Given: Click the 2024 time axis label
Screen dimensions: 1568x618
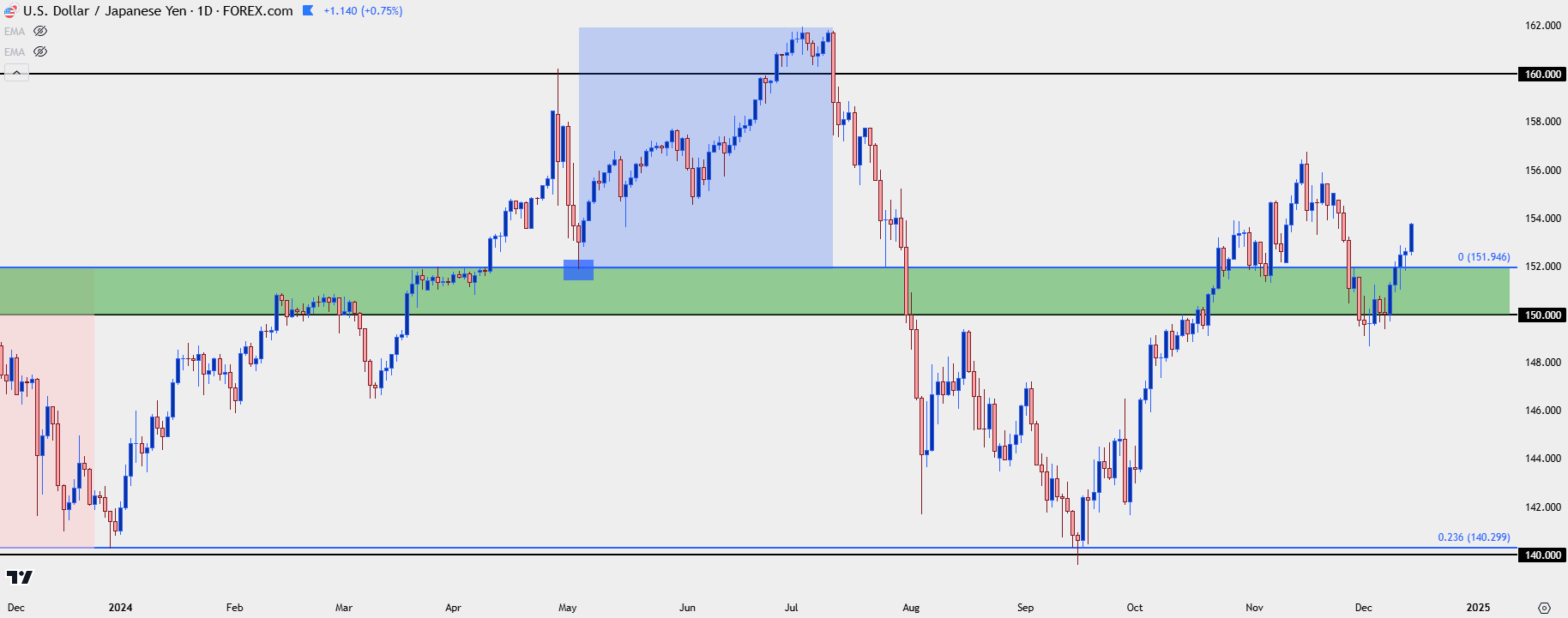Looking at the screenshot, I should 120,608.
